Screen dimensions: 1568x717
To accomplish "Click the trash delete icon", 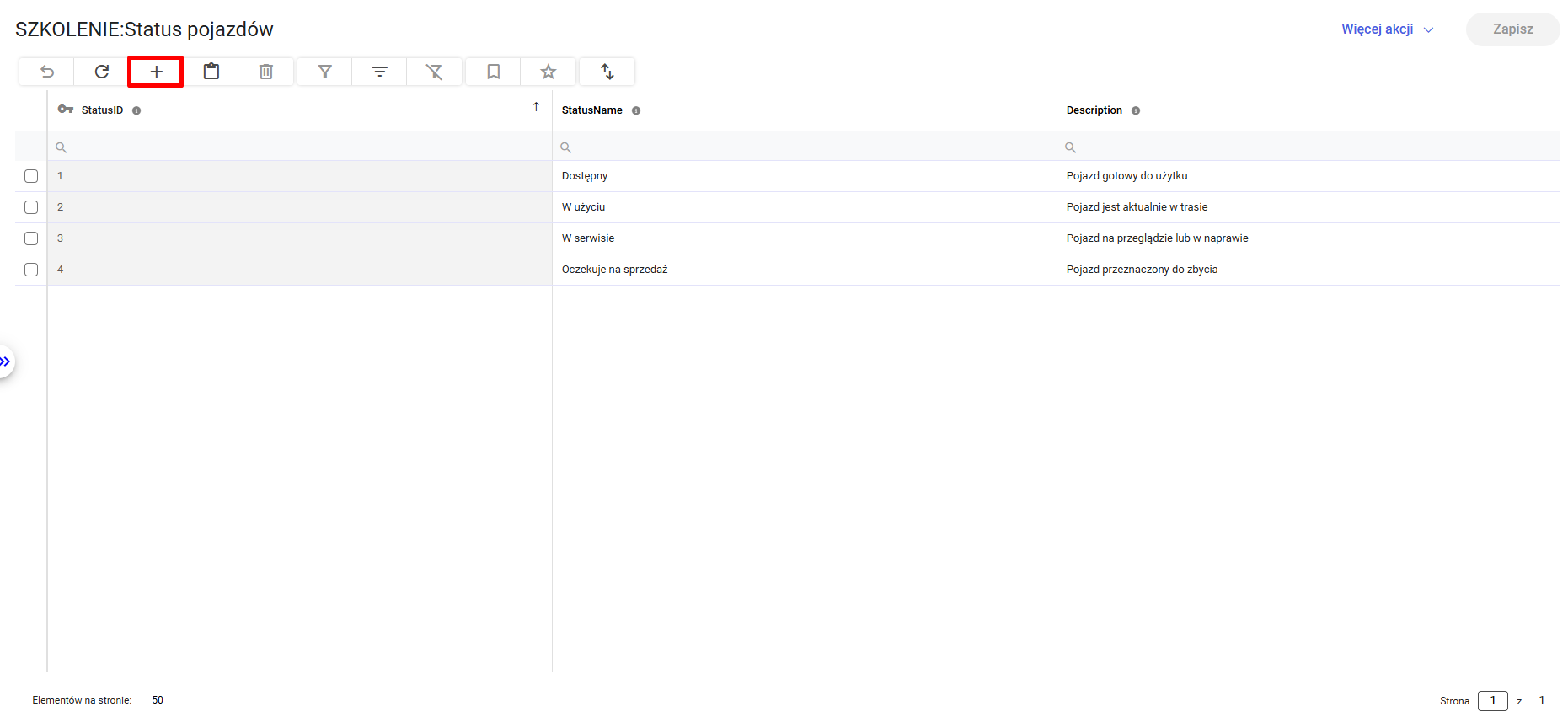I will [x=266, y=72].
